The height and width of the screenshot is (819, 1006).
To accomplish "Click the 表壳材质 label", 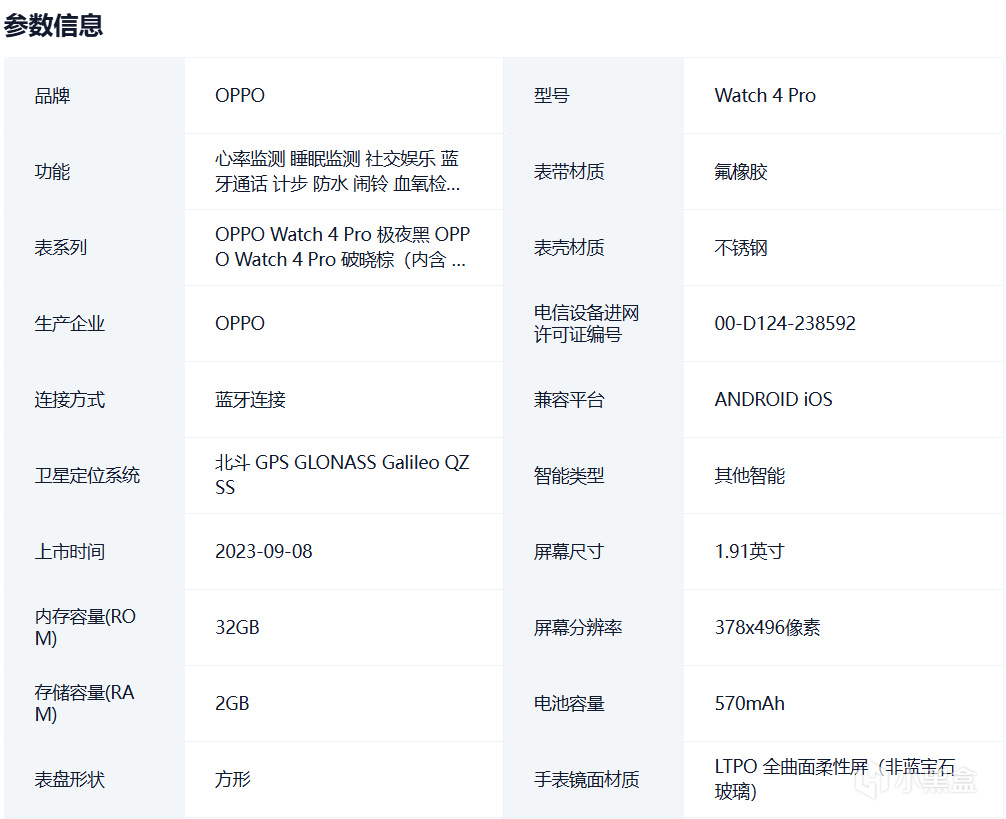I will coord(569,248).
